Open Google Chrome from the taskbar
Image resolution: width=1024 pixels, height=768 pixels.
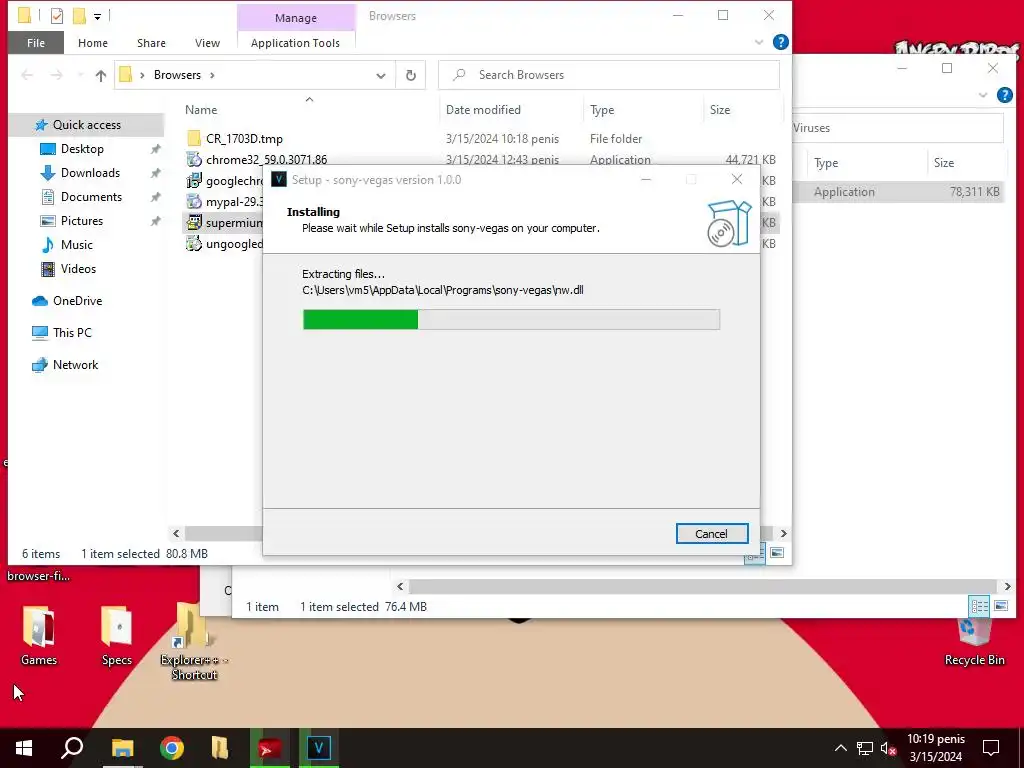tap(172, 748)
